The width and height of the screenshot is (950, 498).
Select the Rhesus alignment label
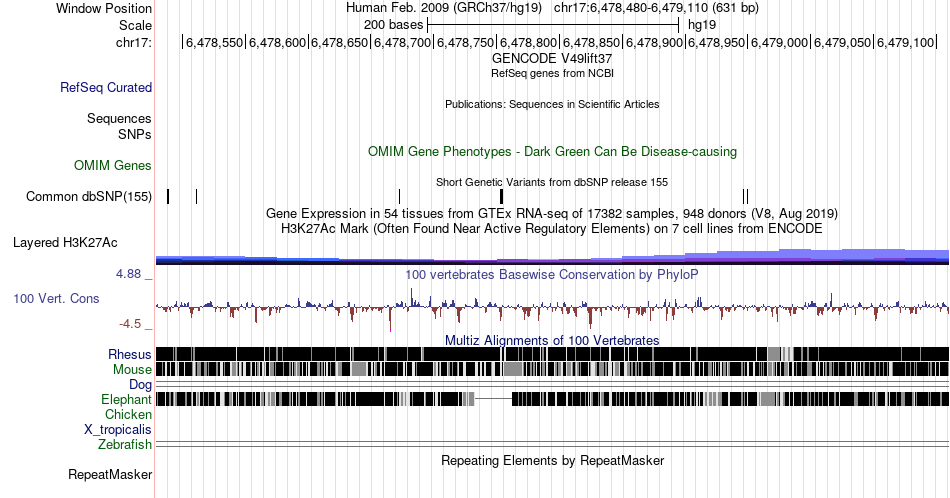point(130,354)
